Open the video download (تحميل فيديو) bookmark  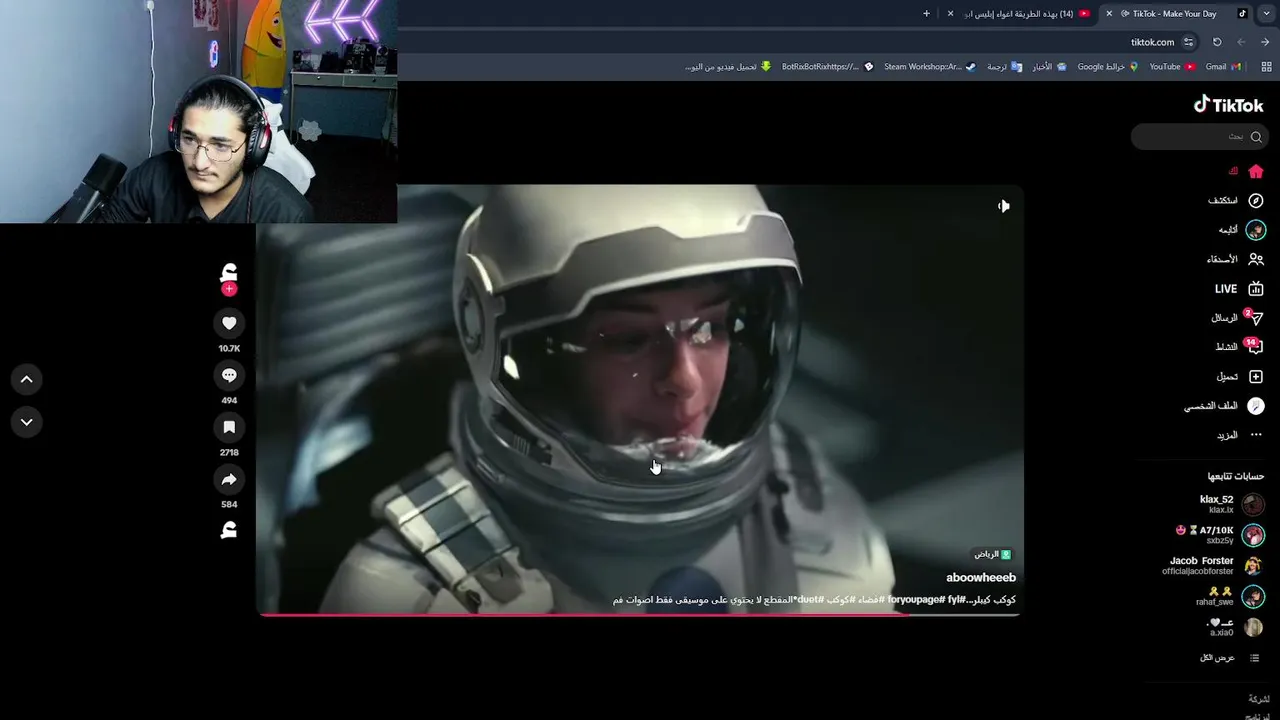(728, 67)
